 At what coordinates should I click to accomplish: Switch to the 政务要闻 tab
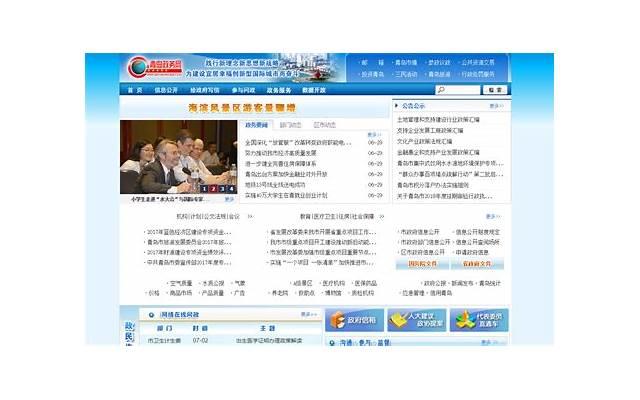256,125
